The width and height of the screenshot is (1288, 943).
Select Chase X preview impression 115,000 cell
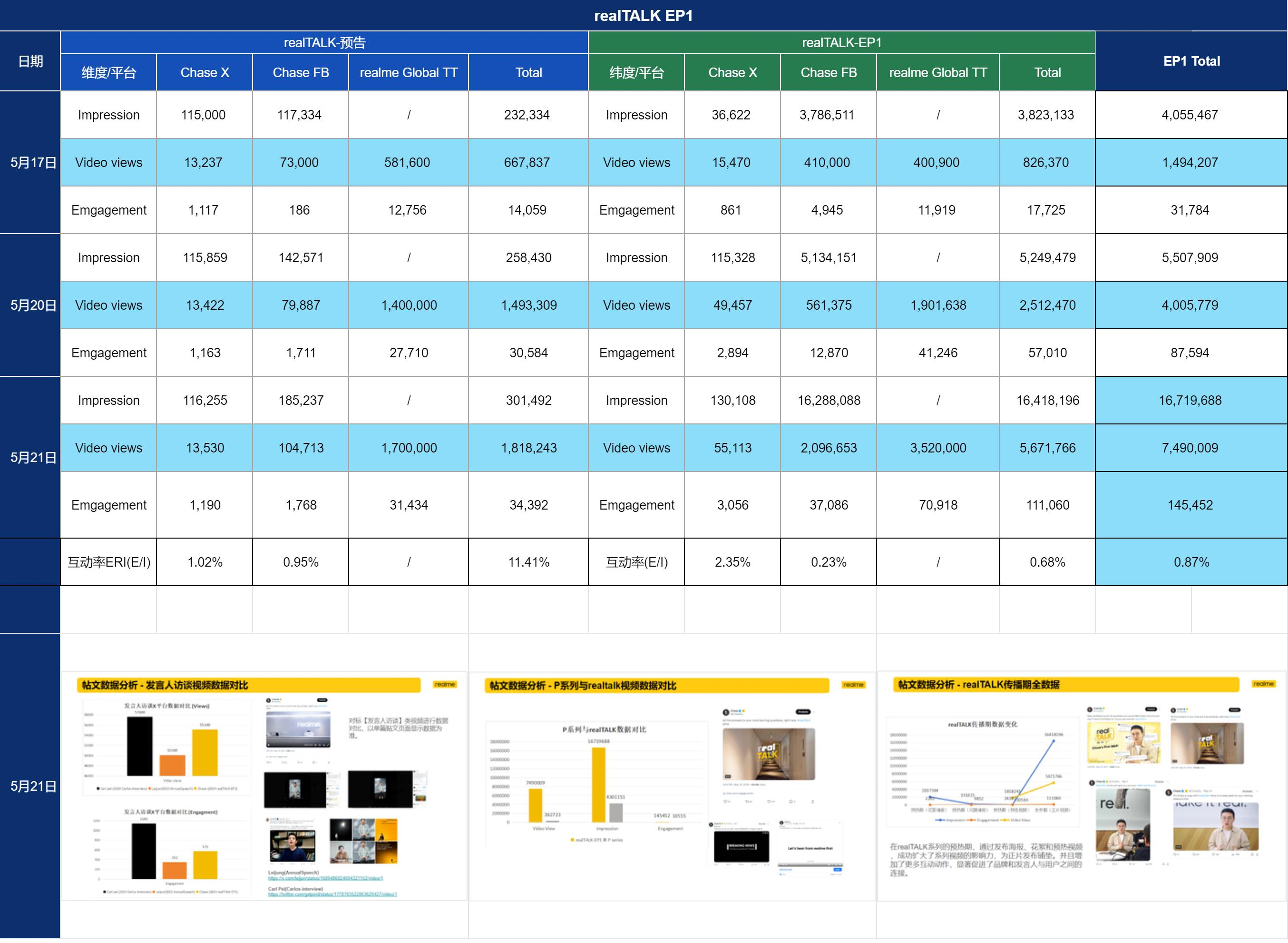(204, 115)
